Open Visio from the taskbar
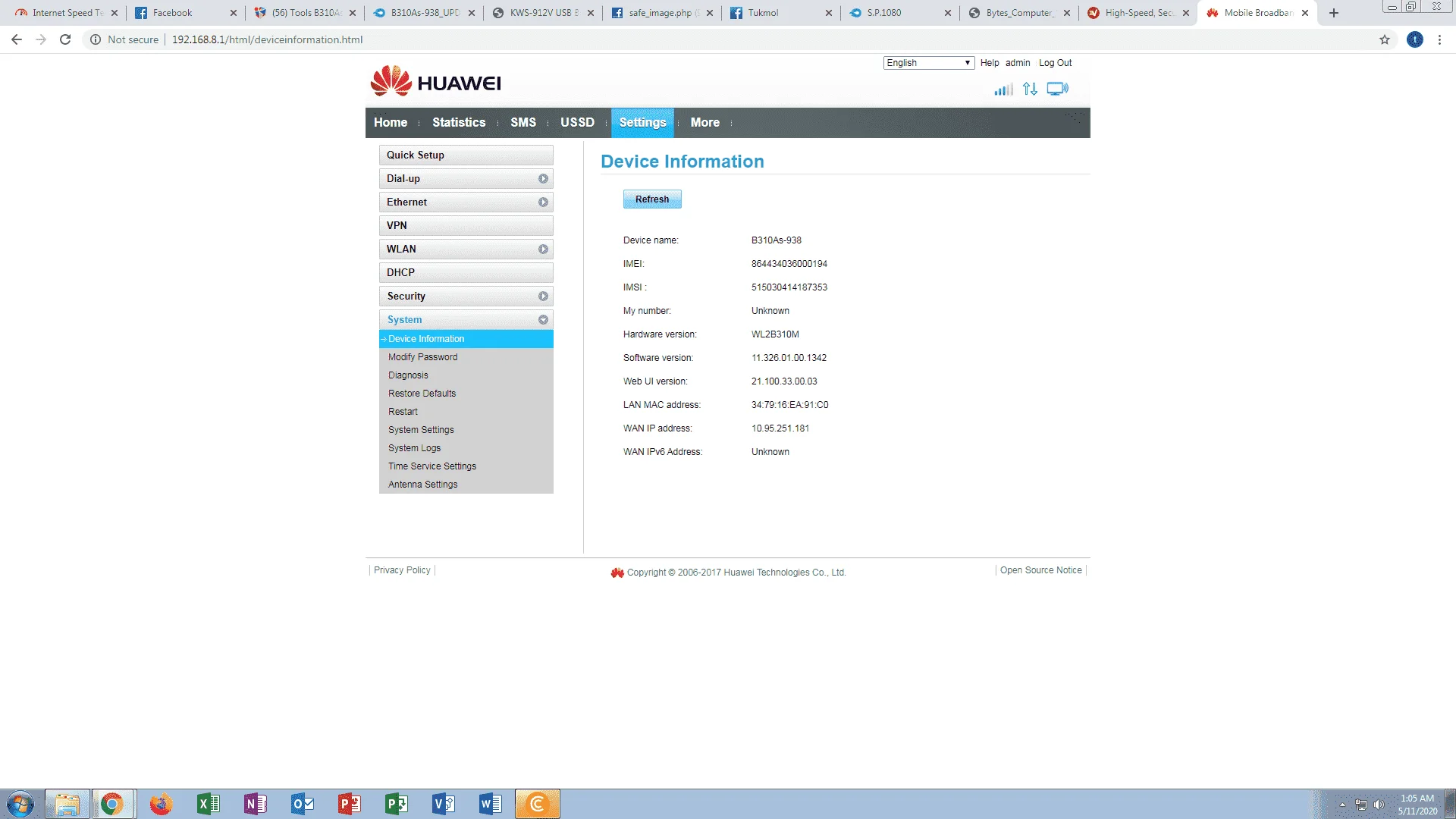Image resolution: width=1456 pixels, height=819 pixels. tap(443, 804)
